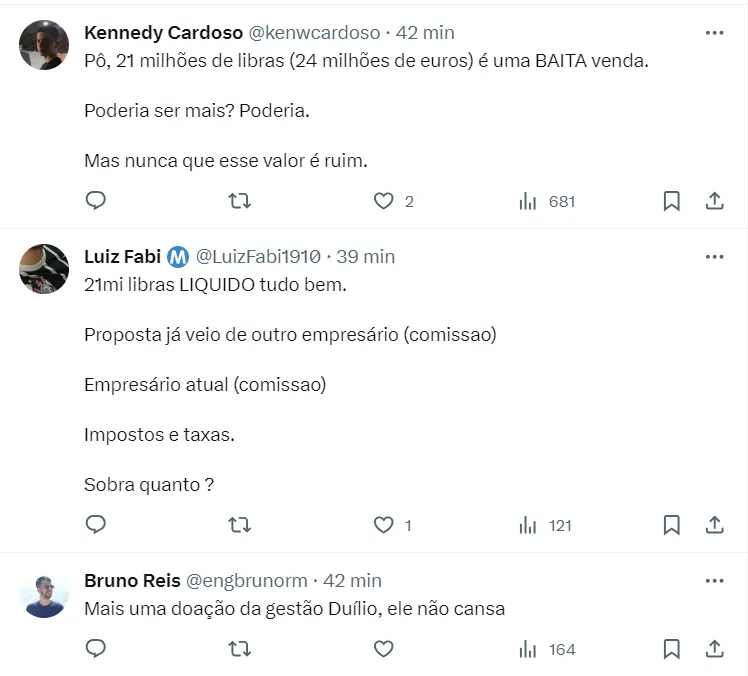Like Luiz Fabi's tweet
The image size is (748, 676).
tap(384, 525)
